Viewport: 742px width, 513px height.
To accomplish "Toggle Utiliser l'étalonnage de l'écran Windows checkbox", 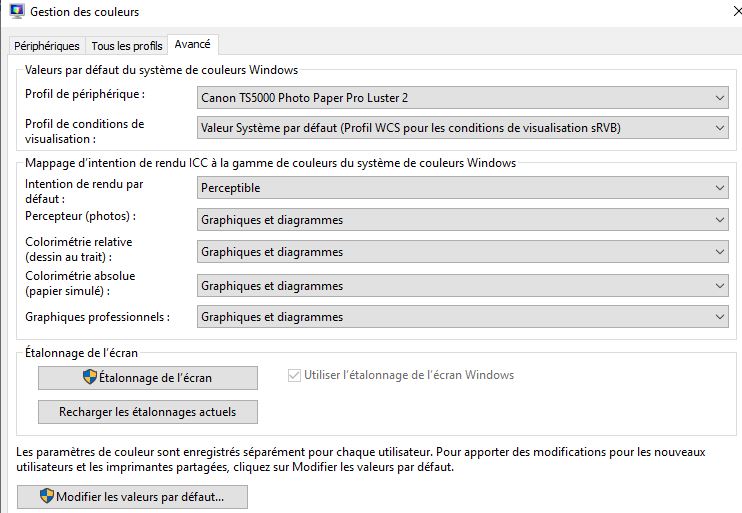I will click(294, 376).
